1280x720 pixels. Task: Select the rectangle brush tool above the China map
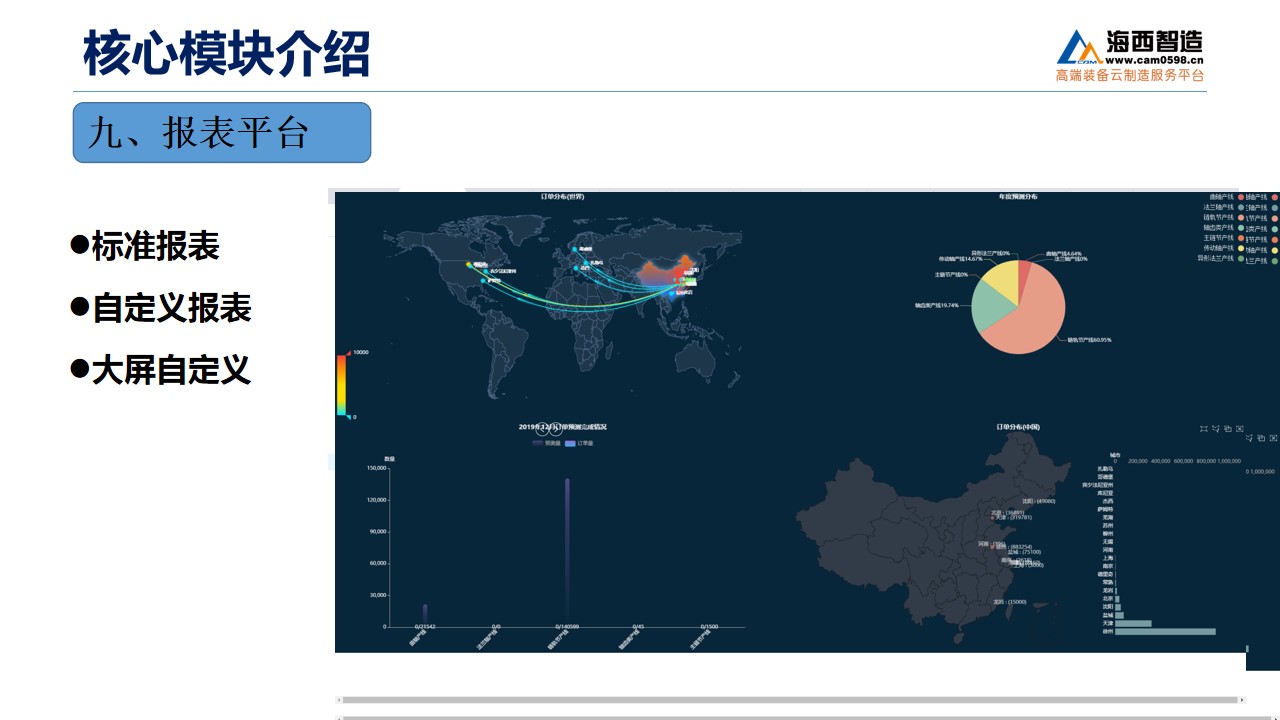click(1203, 429)
